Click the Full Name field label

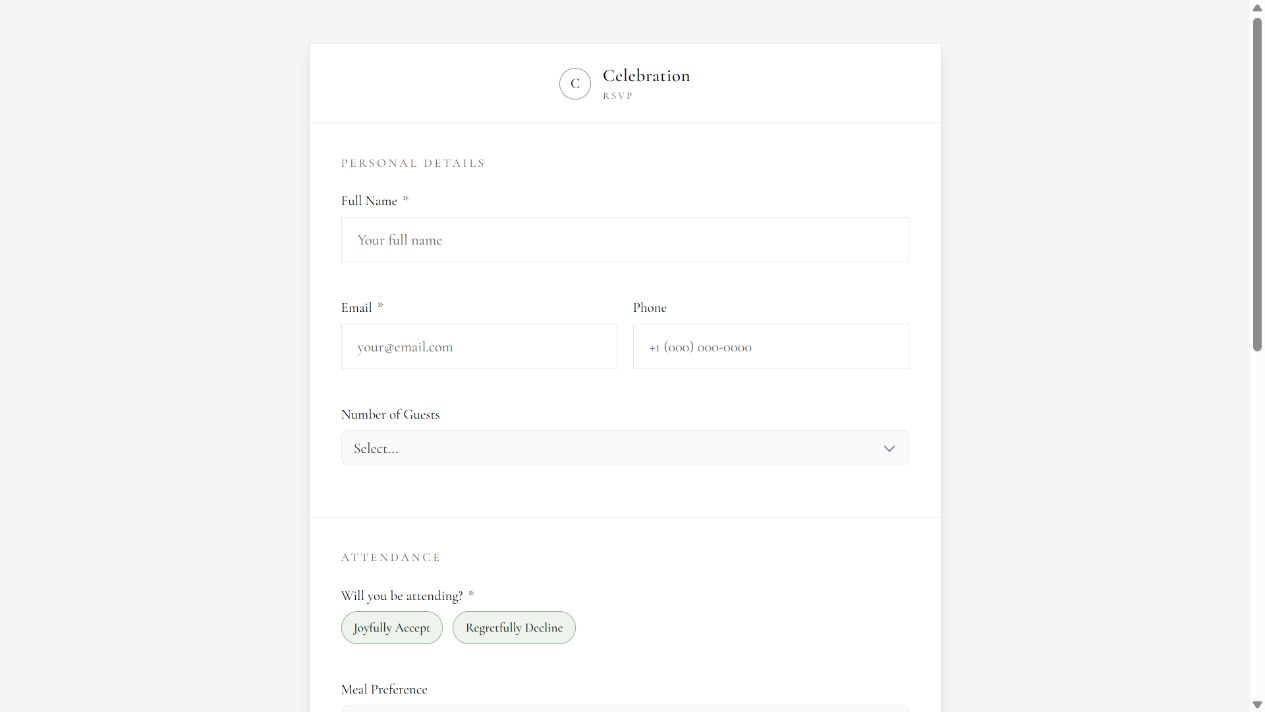pos(375,201)
